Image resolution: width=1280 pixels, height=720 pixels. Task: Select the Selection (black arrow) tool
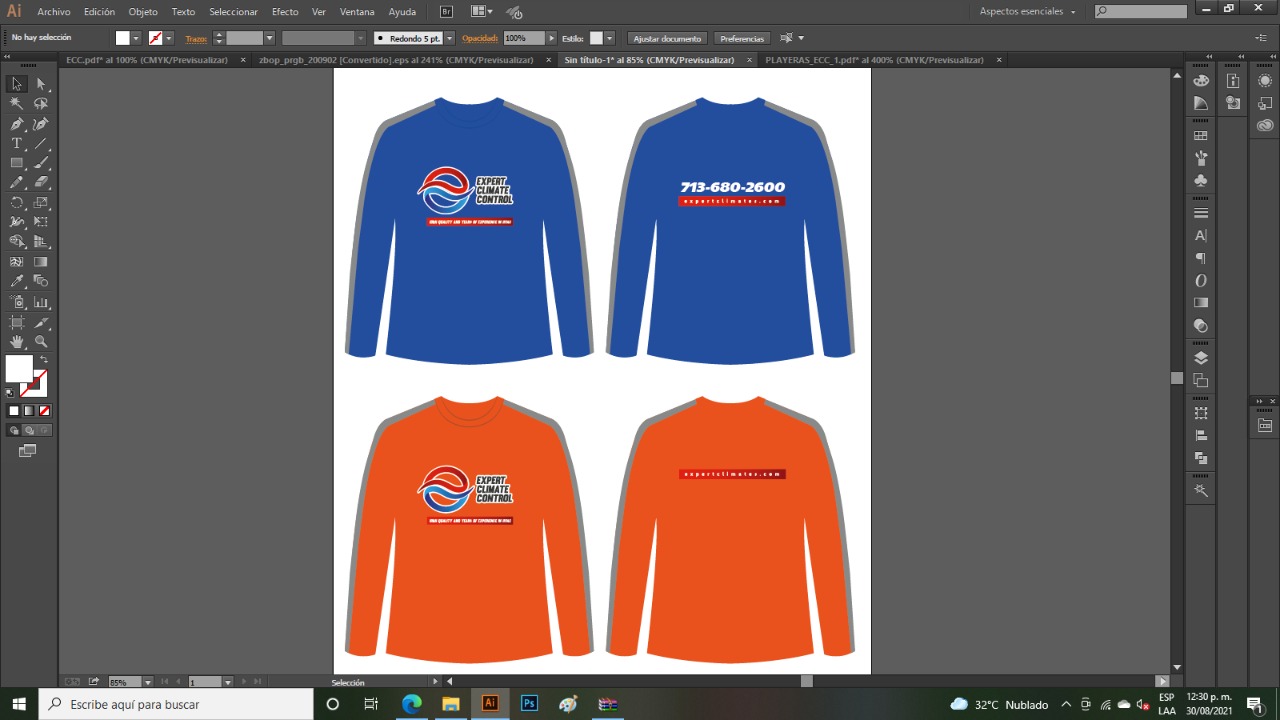(x=17, y=84)
